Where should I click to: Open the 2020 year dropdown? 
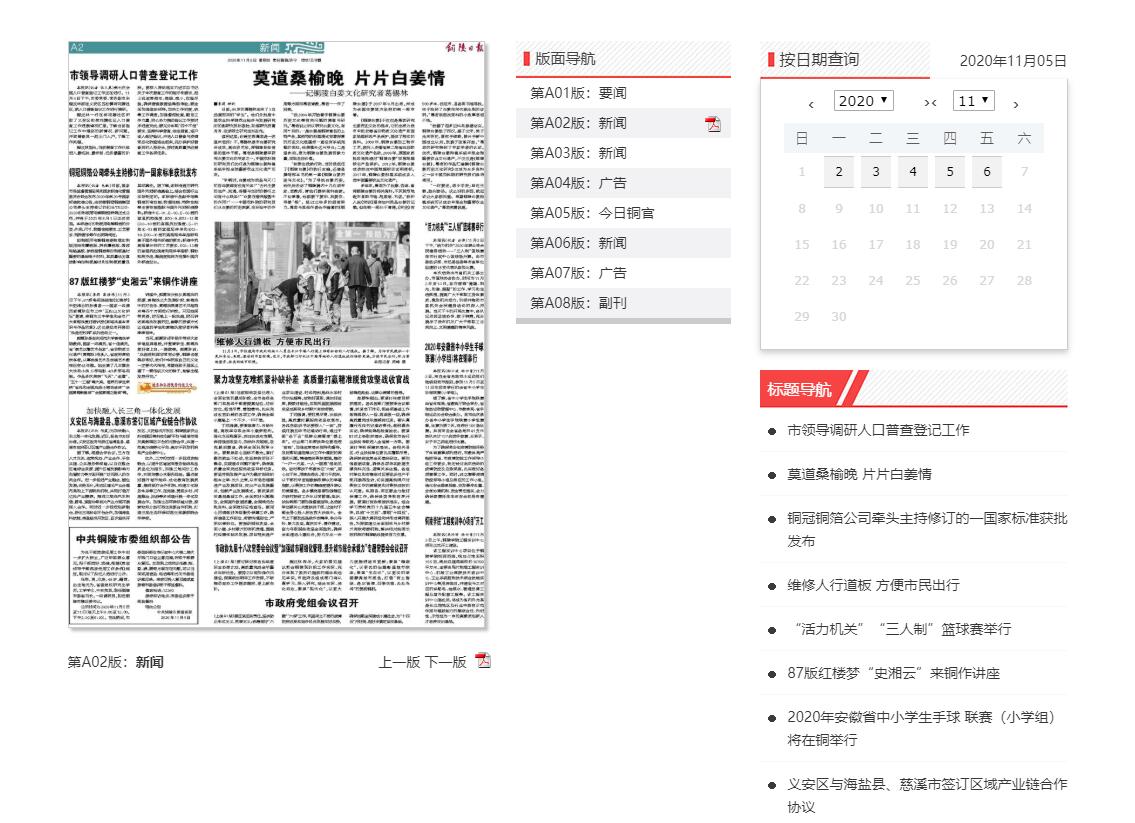(863, 101)
